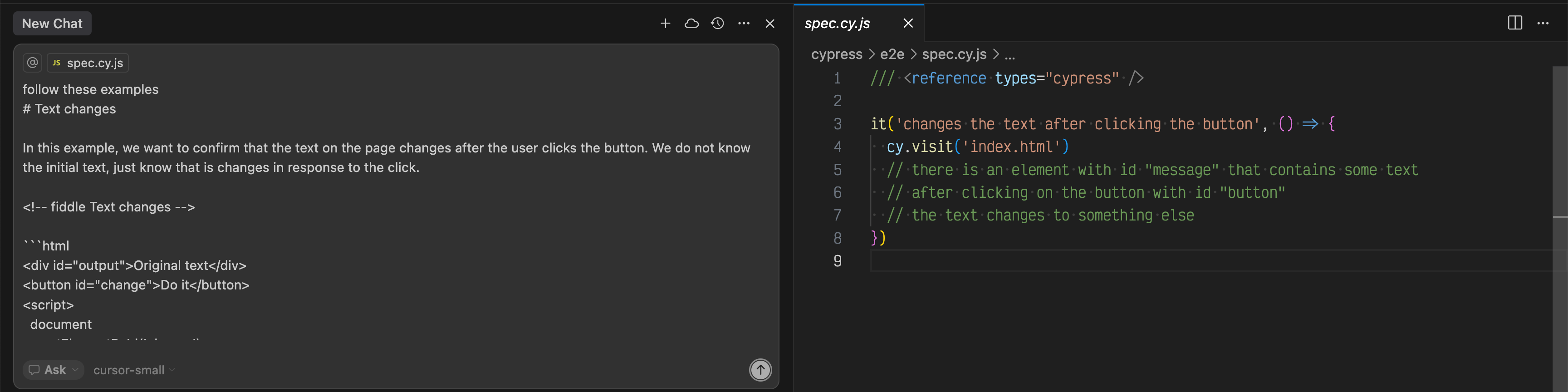Click line number 9 in the gutter

coord(838,261)
